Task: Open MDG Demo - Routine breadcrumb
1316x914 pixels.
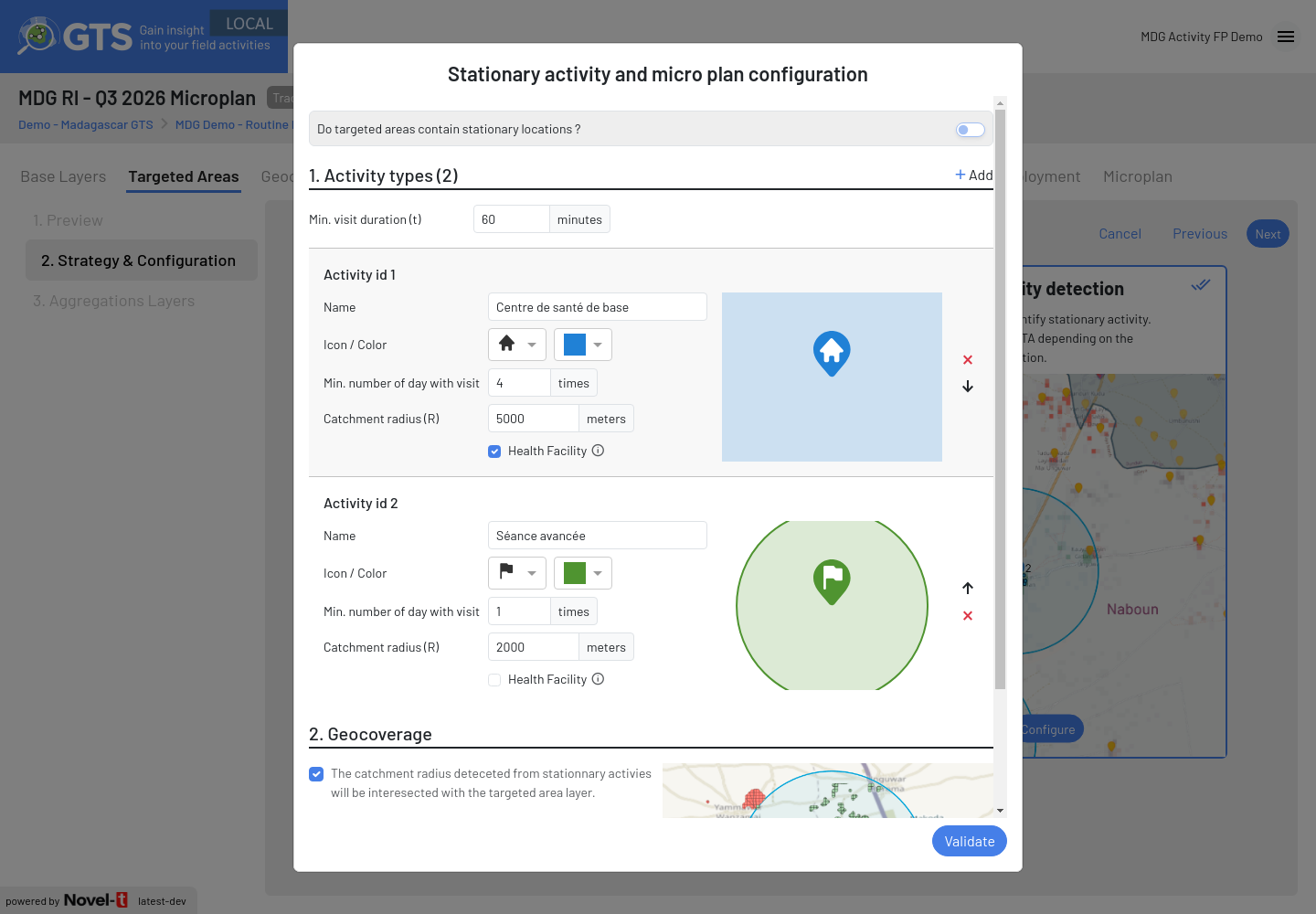Action: [232, 124]
